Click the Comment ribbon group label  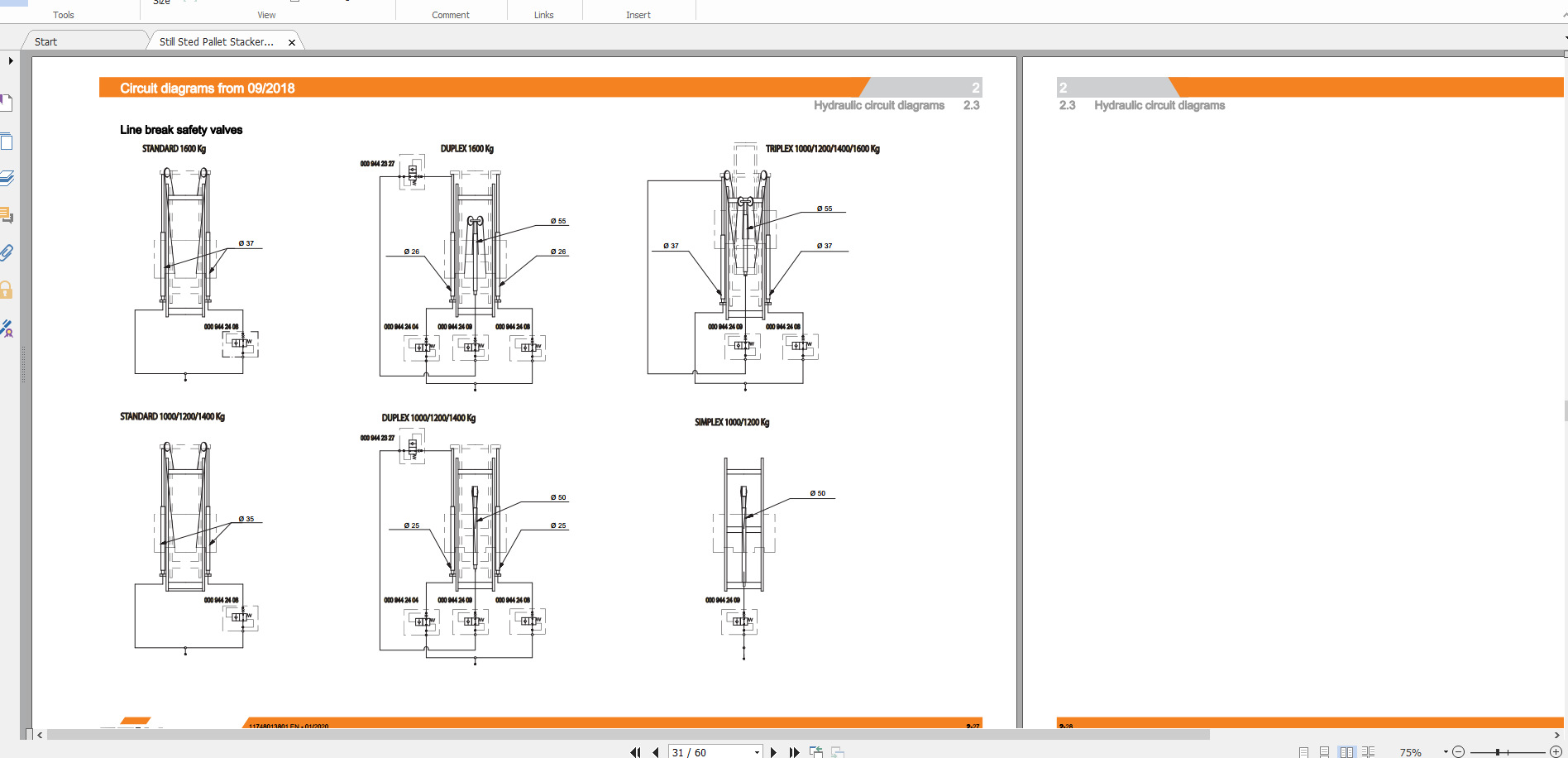pyautogui.click(x=451, y=15)
